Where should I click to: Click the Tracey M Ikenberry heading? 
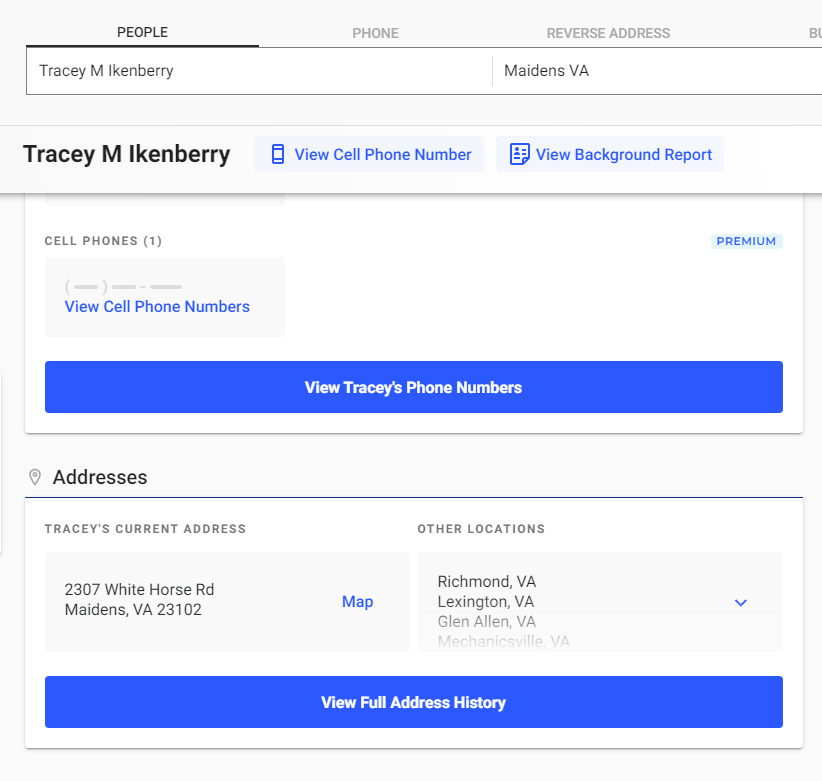pyautogui.click(x=126, y=154)
